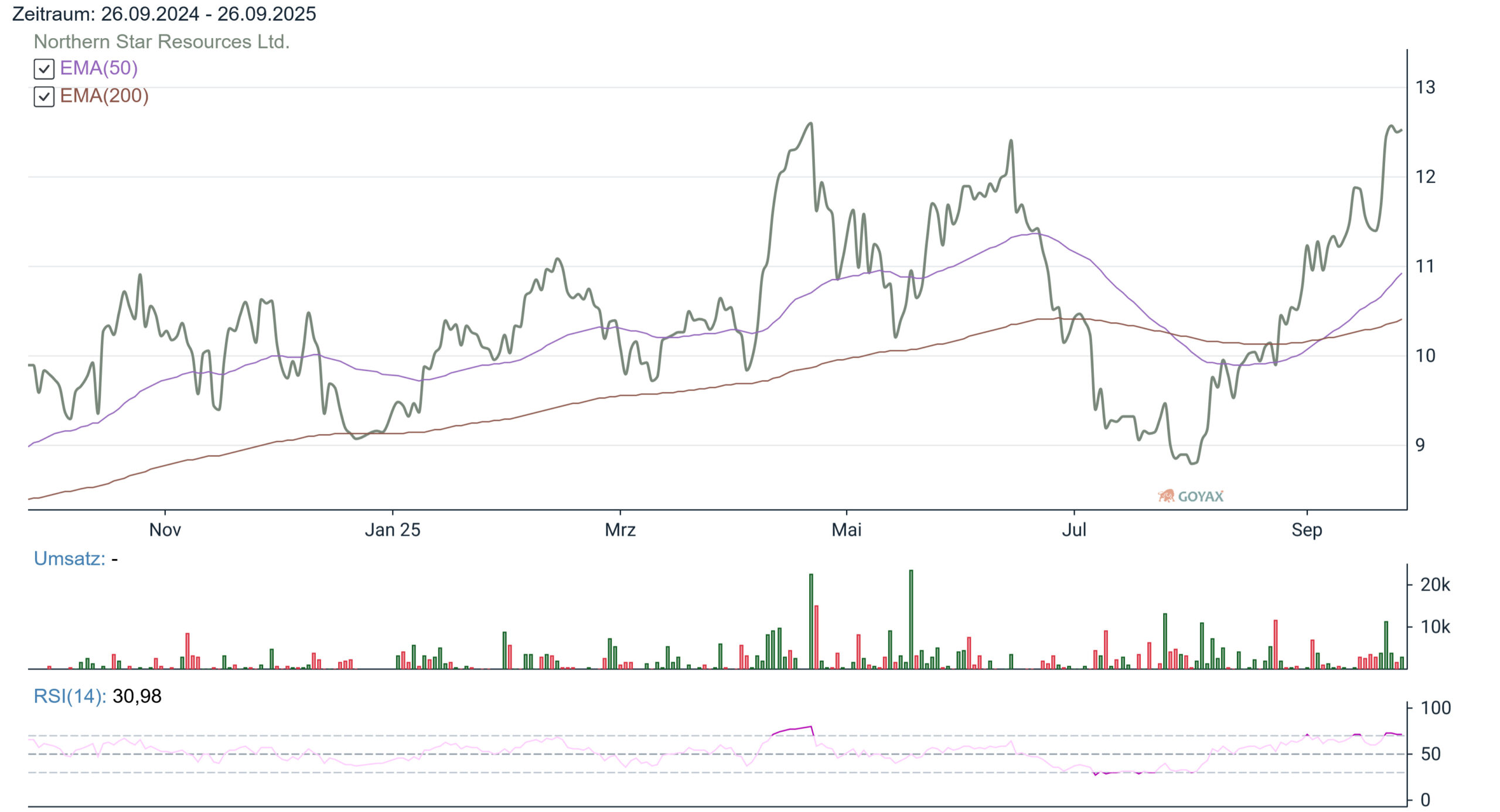Image resolution: width=1500 pixels, height=812 pixels.
Task: Click the 20k volume axis label
Action: (x=1435, y=585)
